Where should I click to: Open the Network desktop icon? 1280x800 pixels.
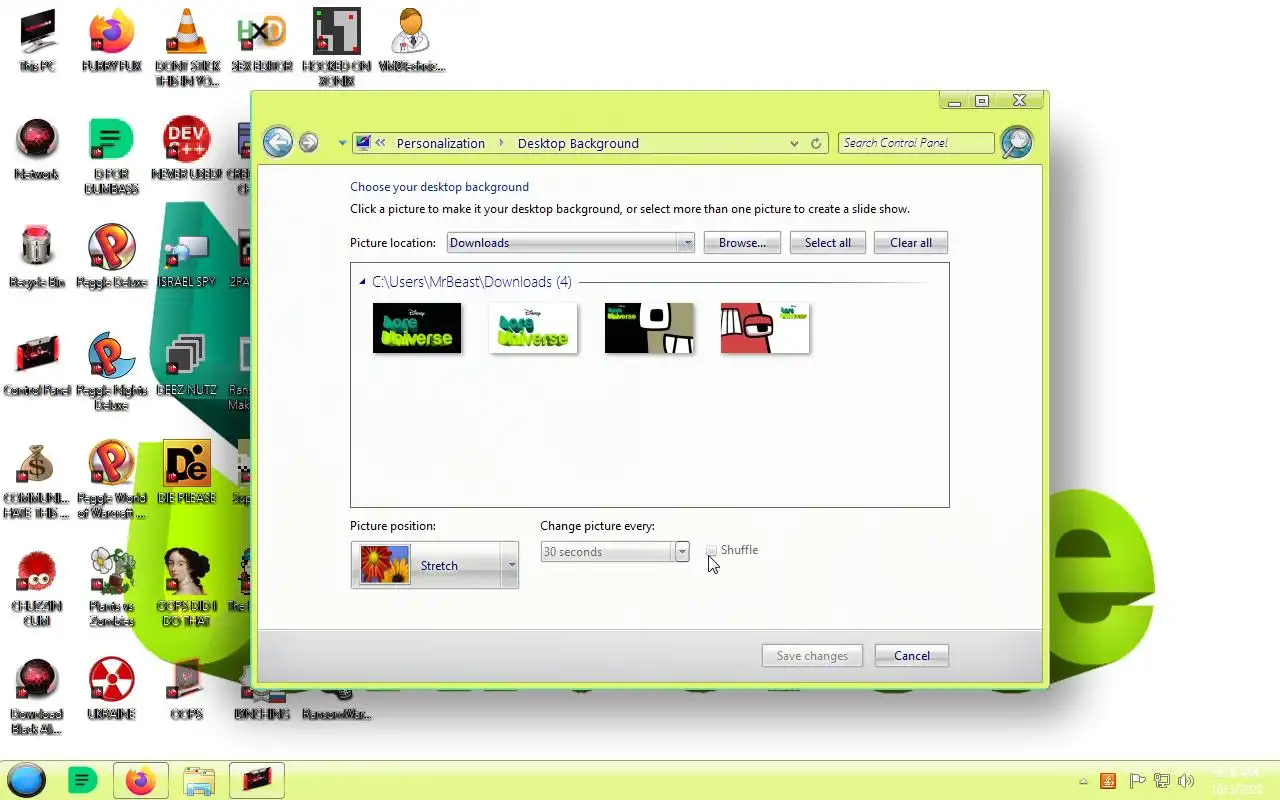click(x=37, y=149)
